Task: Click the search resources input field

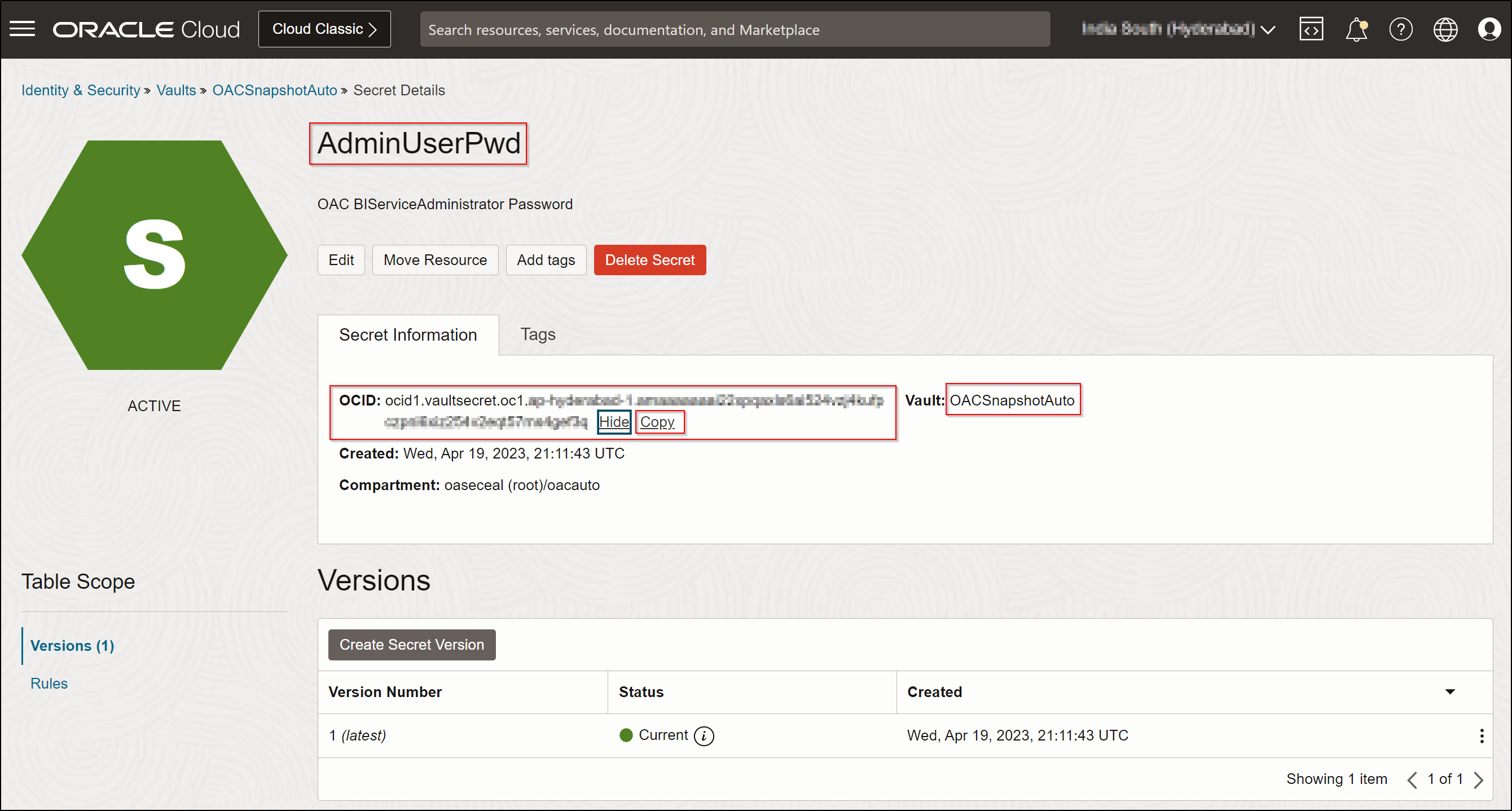Action: (735, 29)
